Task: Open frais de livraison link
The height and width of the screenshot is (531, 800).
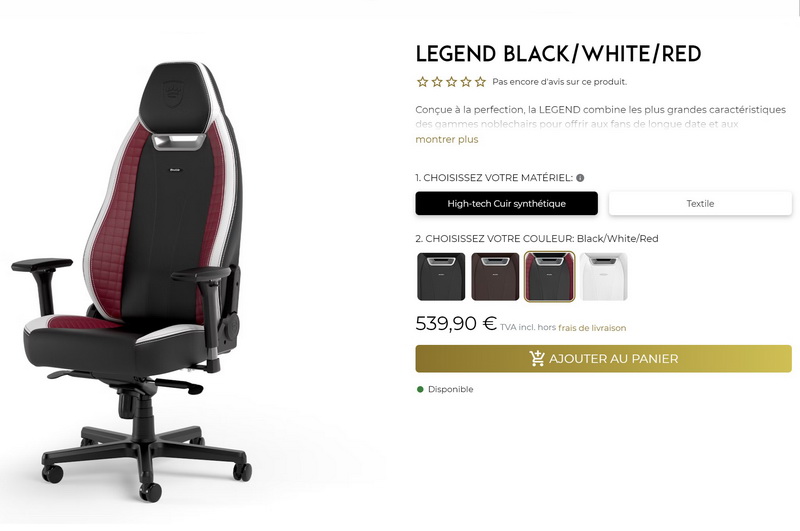Action: click(592, 328)
